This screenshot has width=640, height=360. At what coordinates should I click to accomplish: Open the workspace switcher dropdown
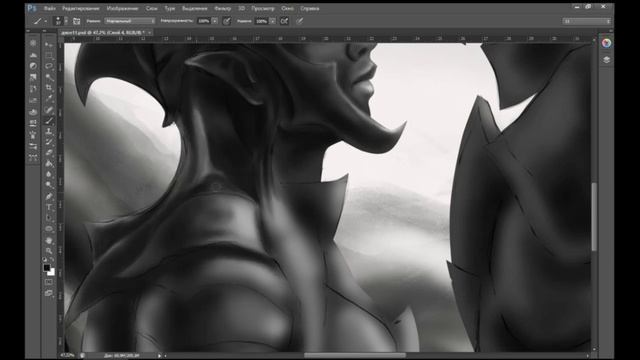pyautogui.click(x=587, y=21)
